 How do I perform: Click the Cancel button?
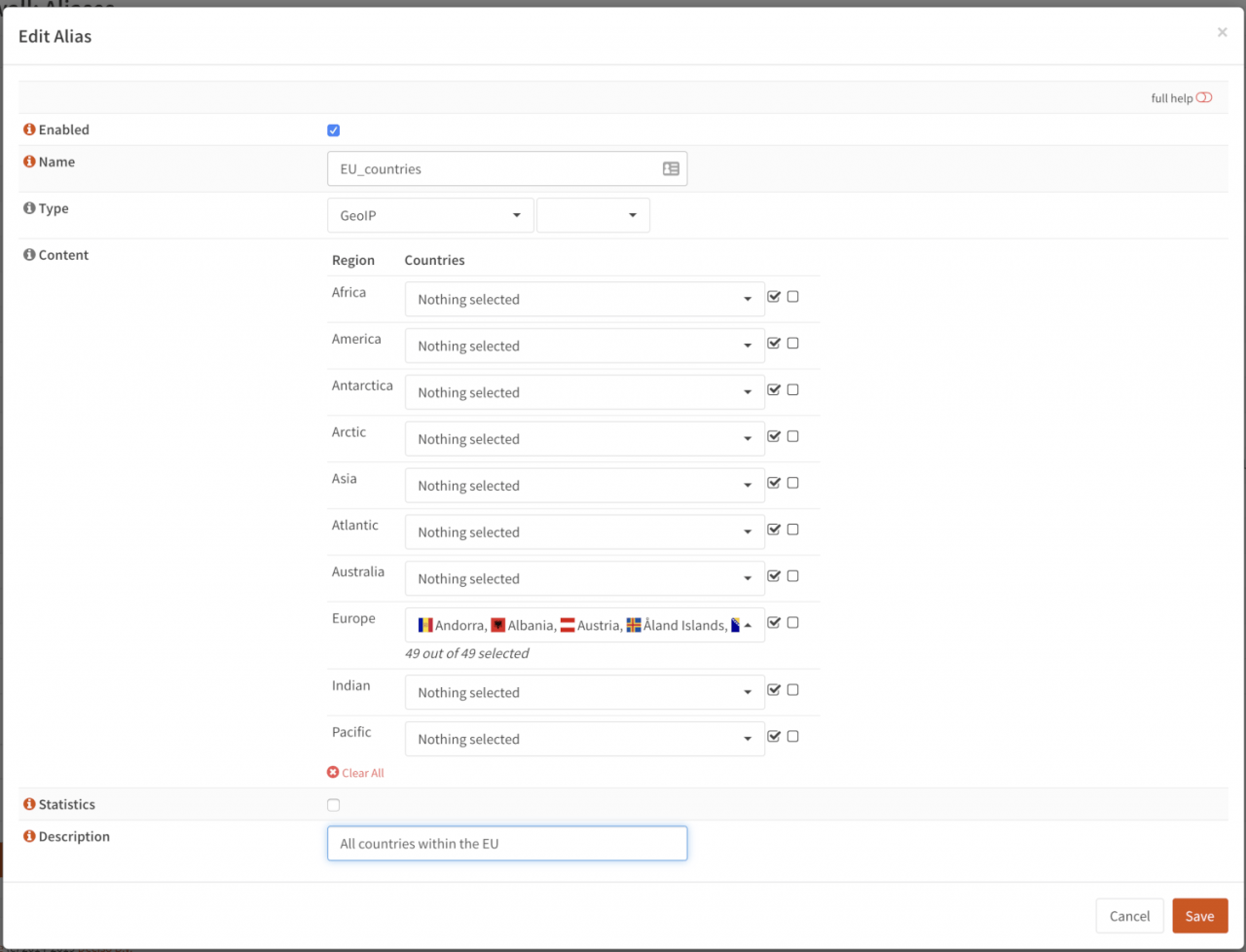(1129, 916)
